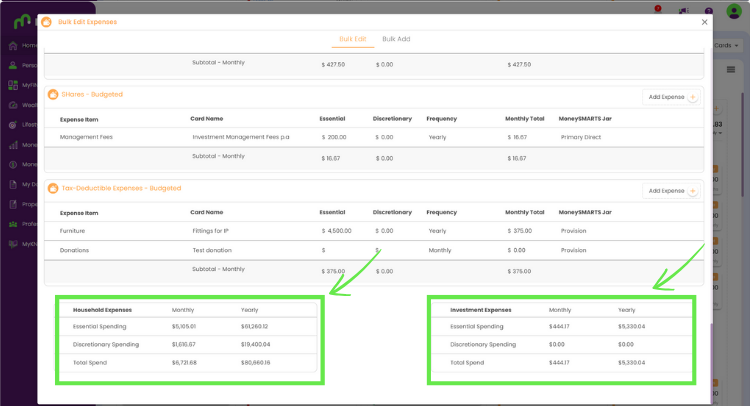Open the Wealth gauge icon in sidebar
The width and height of the screenshot is (750, 406).
(13, 105)
